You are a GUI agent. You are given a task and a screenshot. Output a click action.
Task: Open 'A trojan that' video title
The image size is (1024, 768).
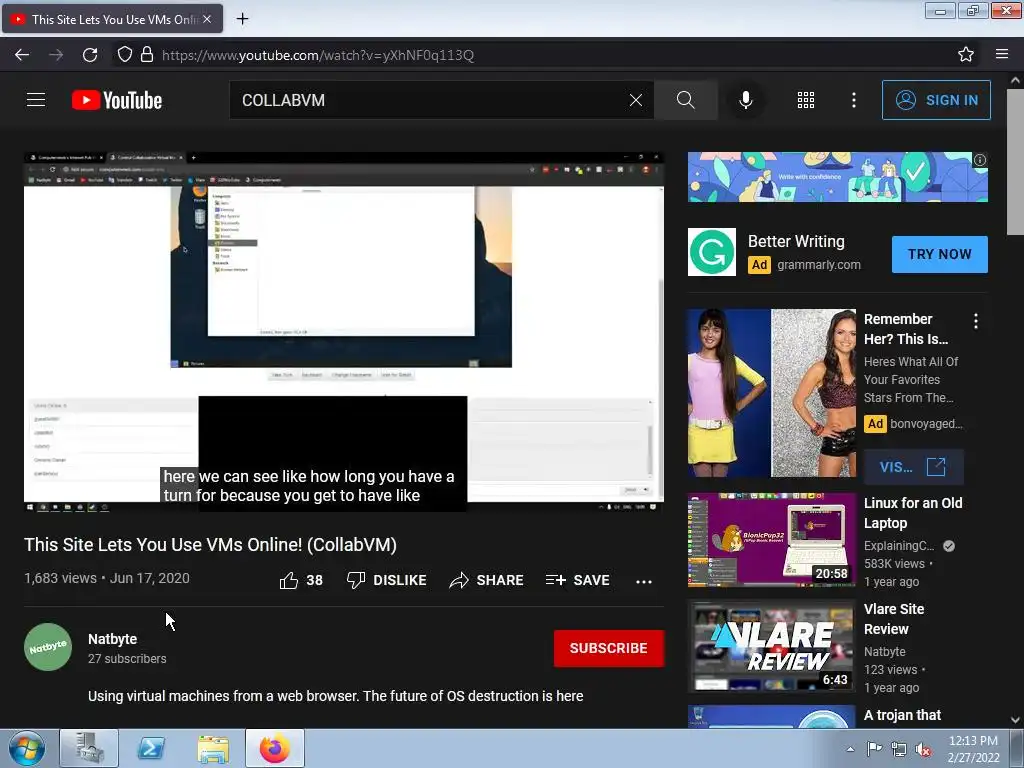point(903,715)
